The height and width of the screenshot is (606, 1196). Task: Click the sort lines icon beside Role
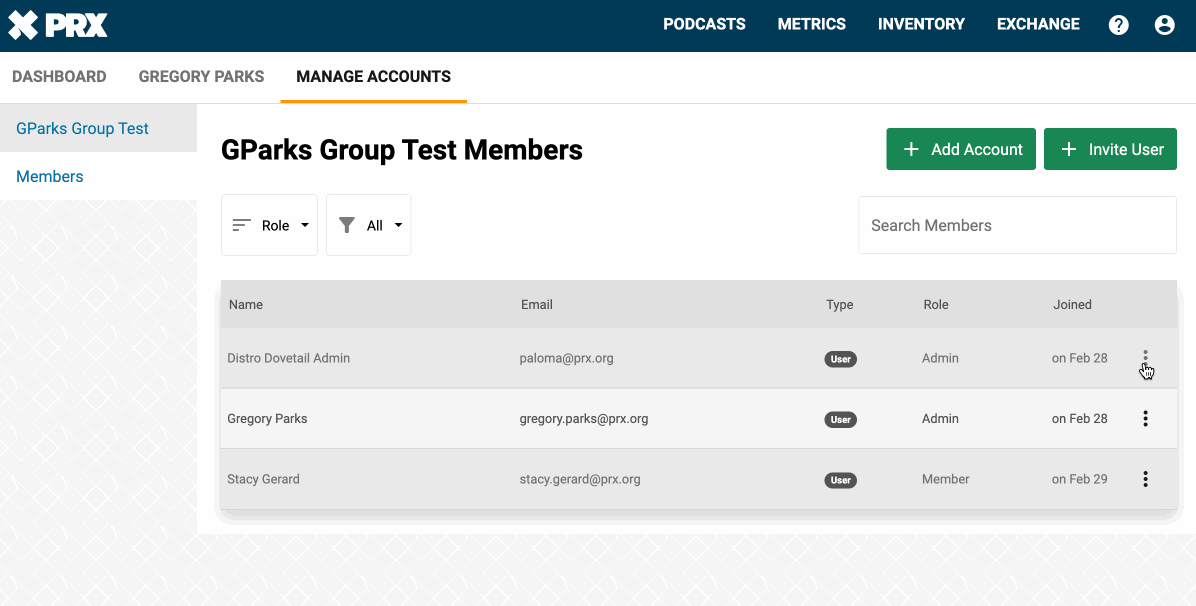242,225
